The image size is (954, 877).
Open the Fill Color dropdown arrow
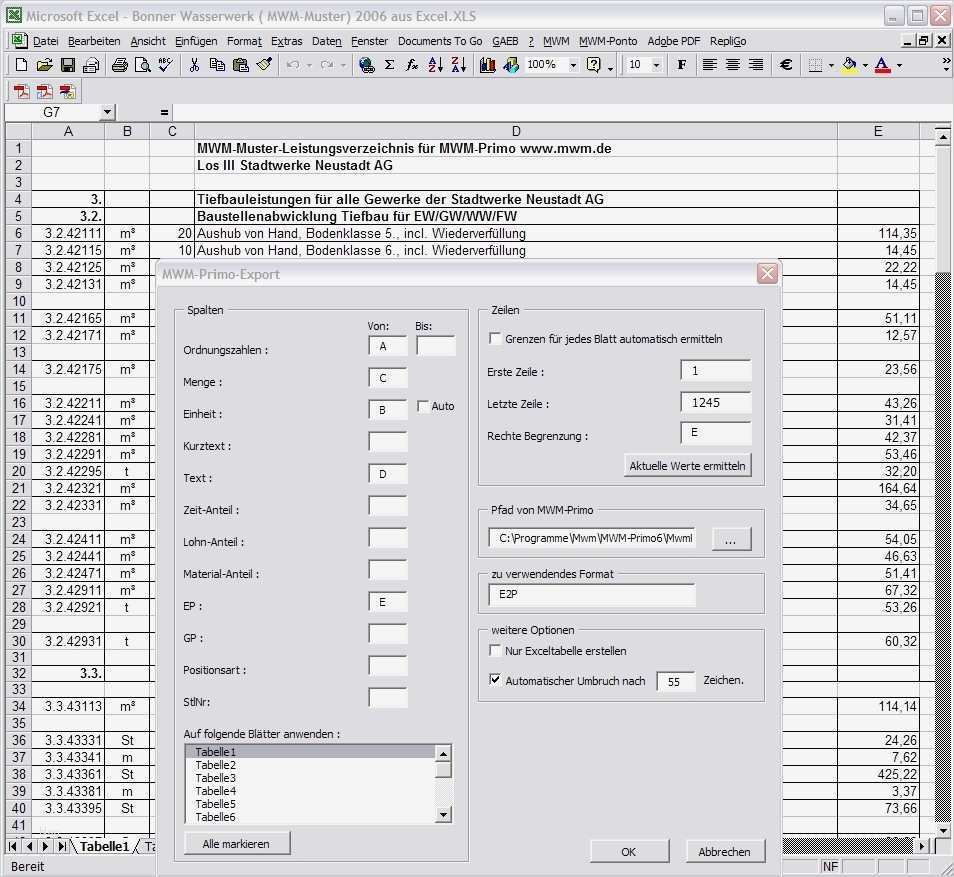pyautogui.click(x=865, y=65)
